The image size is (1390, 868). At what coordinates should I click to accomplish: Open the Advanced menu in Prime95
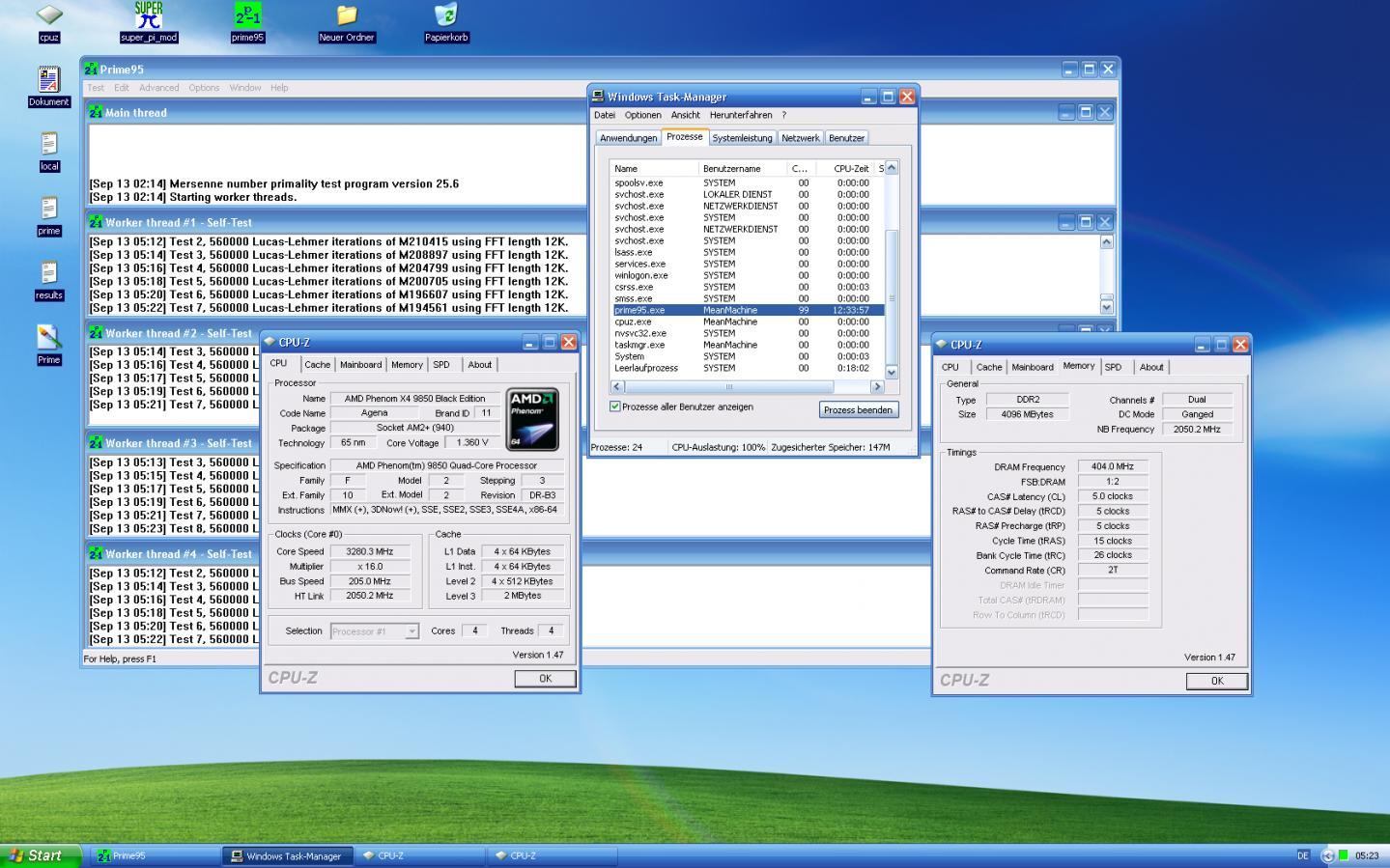click(x=159, y=88)
